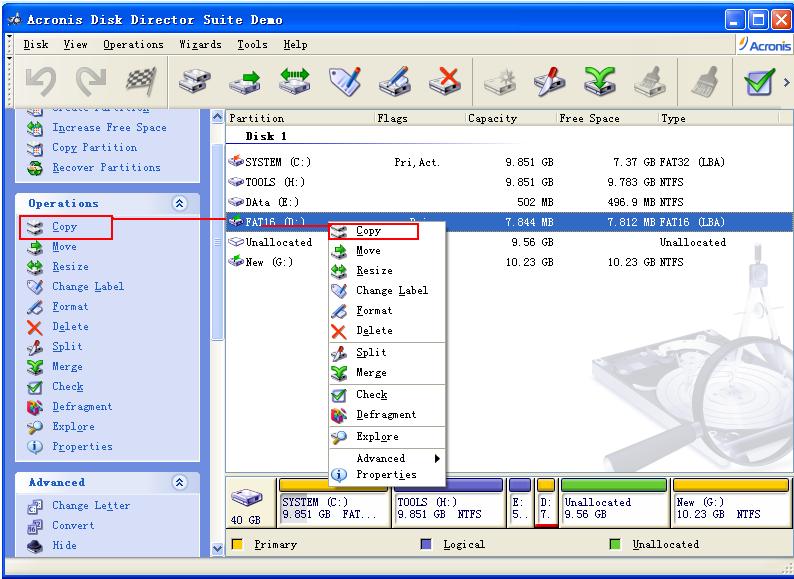
Task: Open the Help menu
Action: pyautogui.click(x=295, y=45)
